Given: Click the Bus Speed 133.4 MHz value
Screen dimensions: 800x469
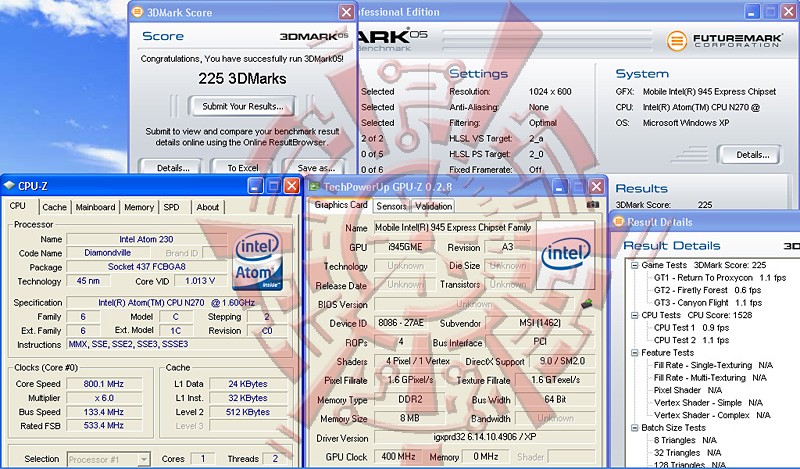Looking at the screenshot, I should click(x=104, y=412).
